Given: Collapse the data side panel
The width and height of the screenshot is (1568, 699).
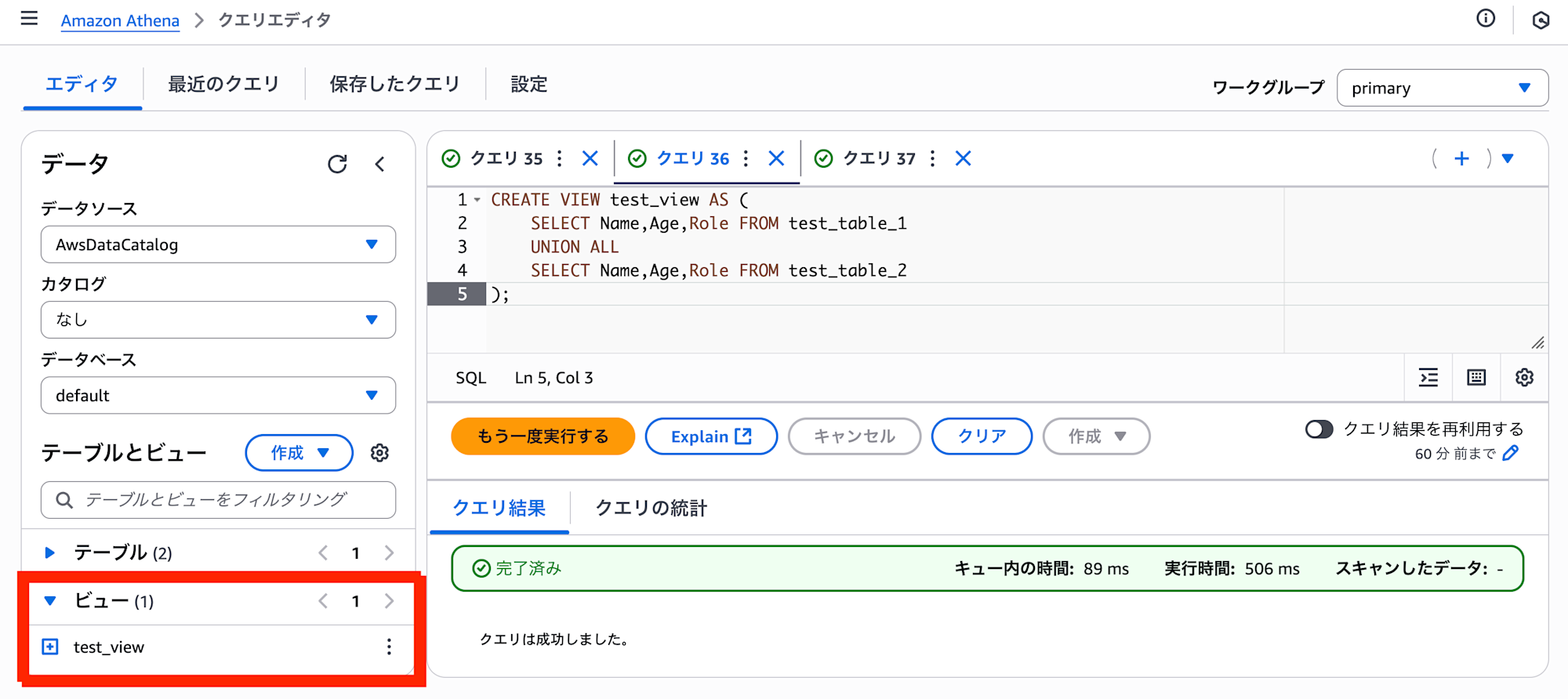Looking at the screenshot, I should (380, 164).
